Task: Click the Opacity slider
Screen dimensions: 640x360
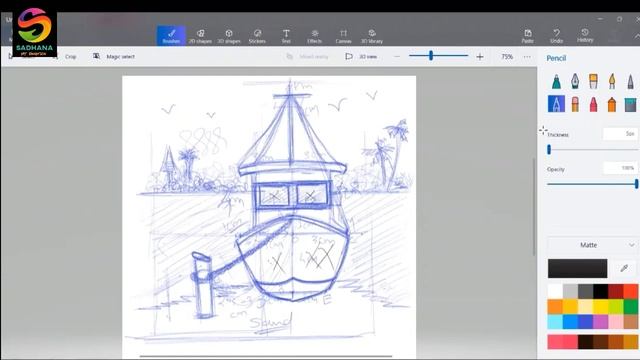Action: point(593,184)
